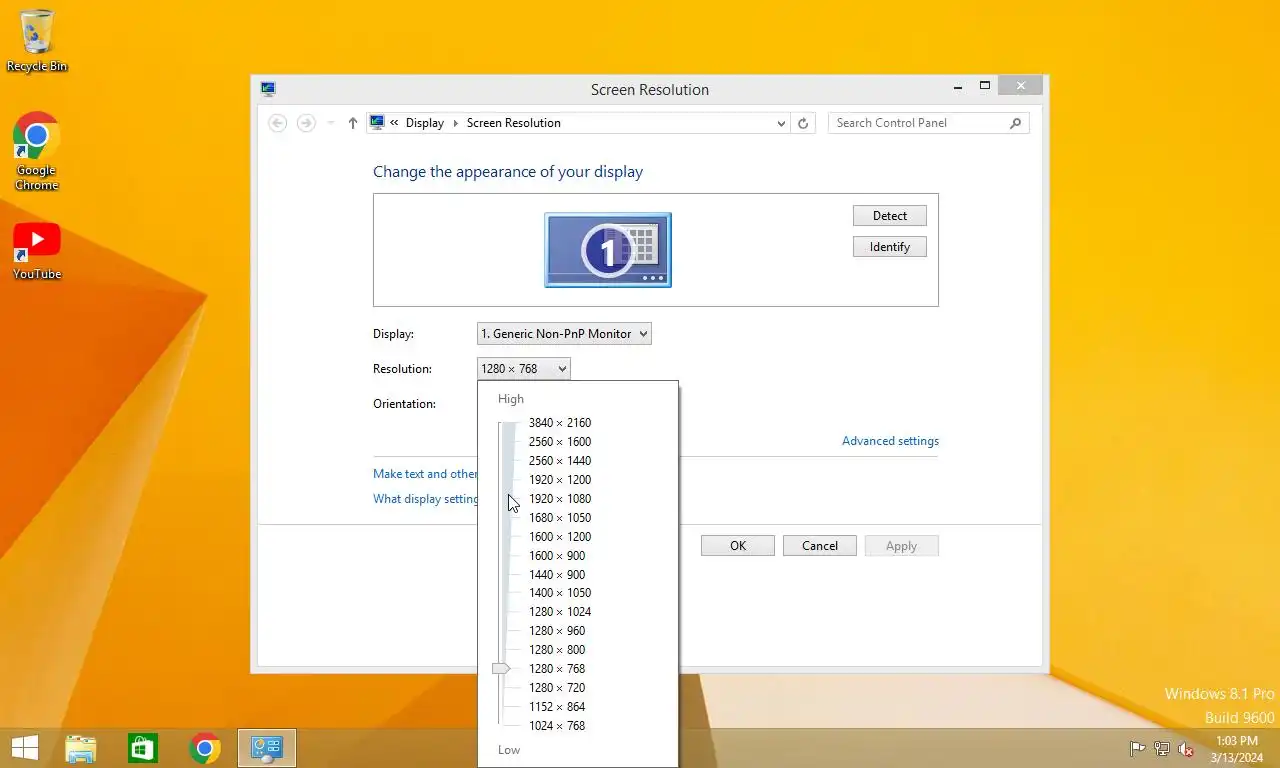The width and height of the screenshot is (1280, 768).
Task: Go forward in Control Panel navigation
Action: point(306,123)
